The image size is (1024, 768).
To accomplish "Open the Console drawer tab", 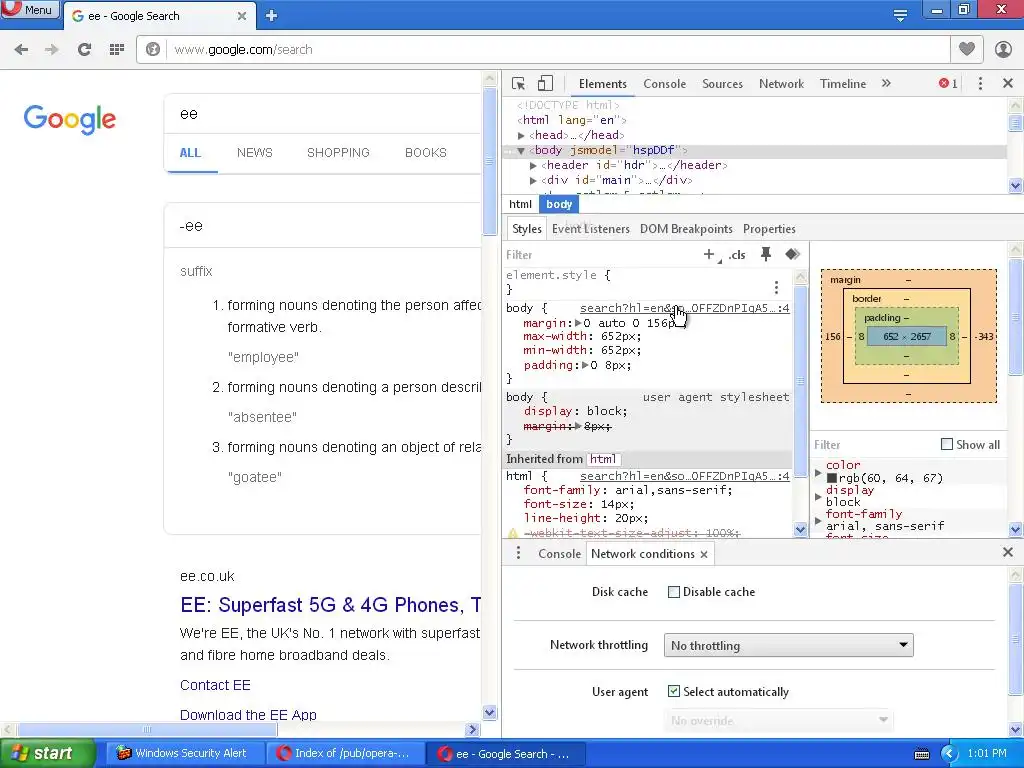I will click(559, 554).
